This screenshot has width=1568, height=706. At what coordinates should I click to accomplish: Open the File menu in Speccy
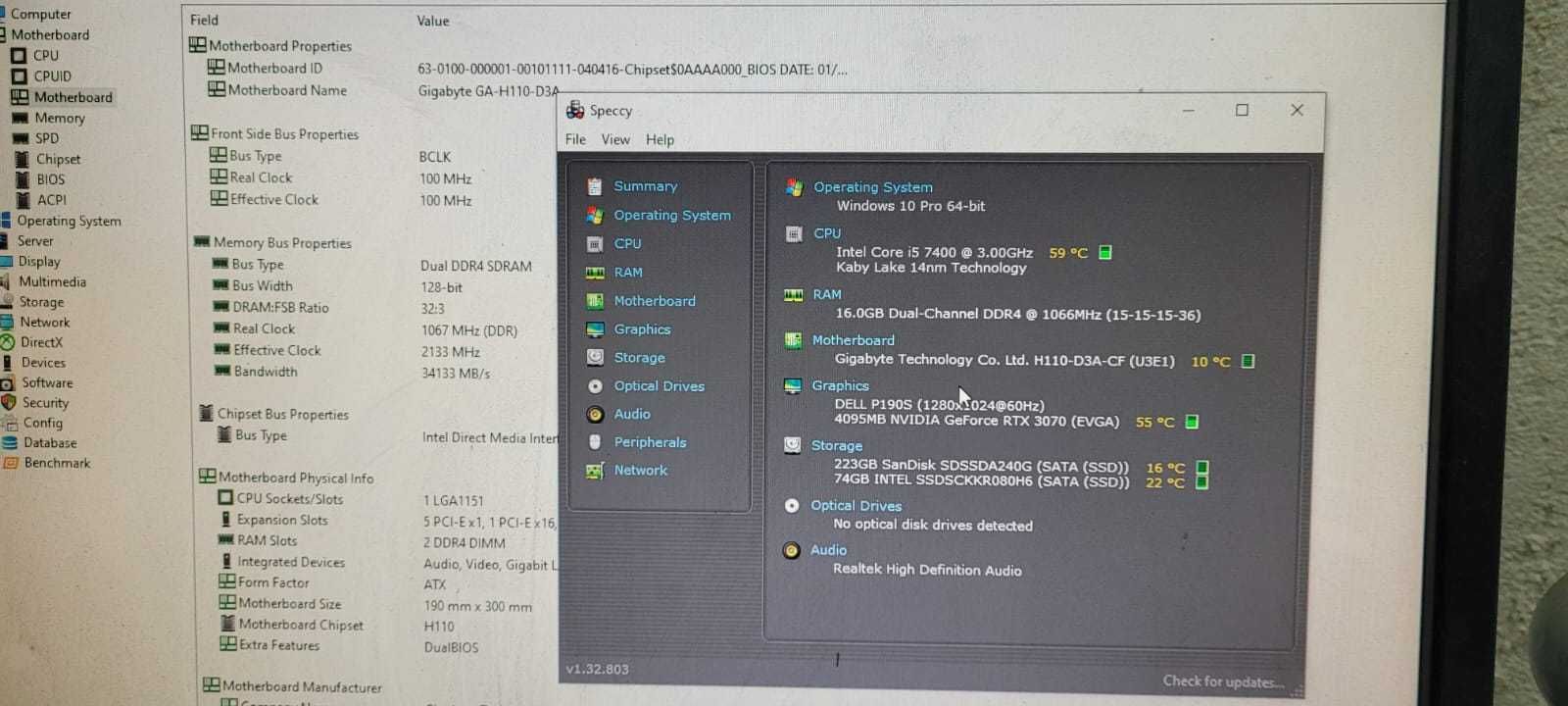[575, 139]
